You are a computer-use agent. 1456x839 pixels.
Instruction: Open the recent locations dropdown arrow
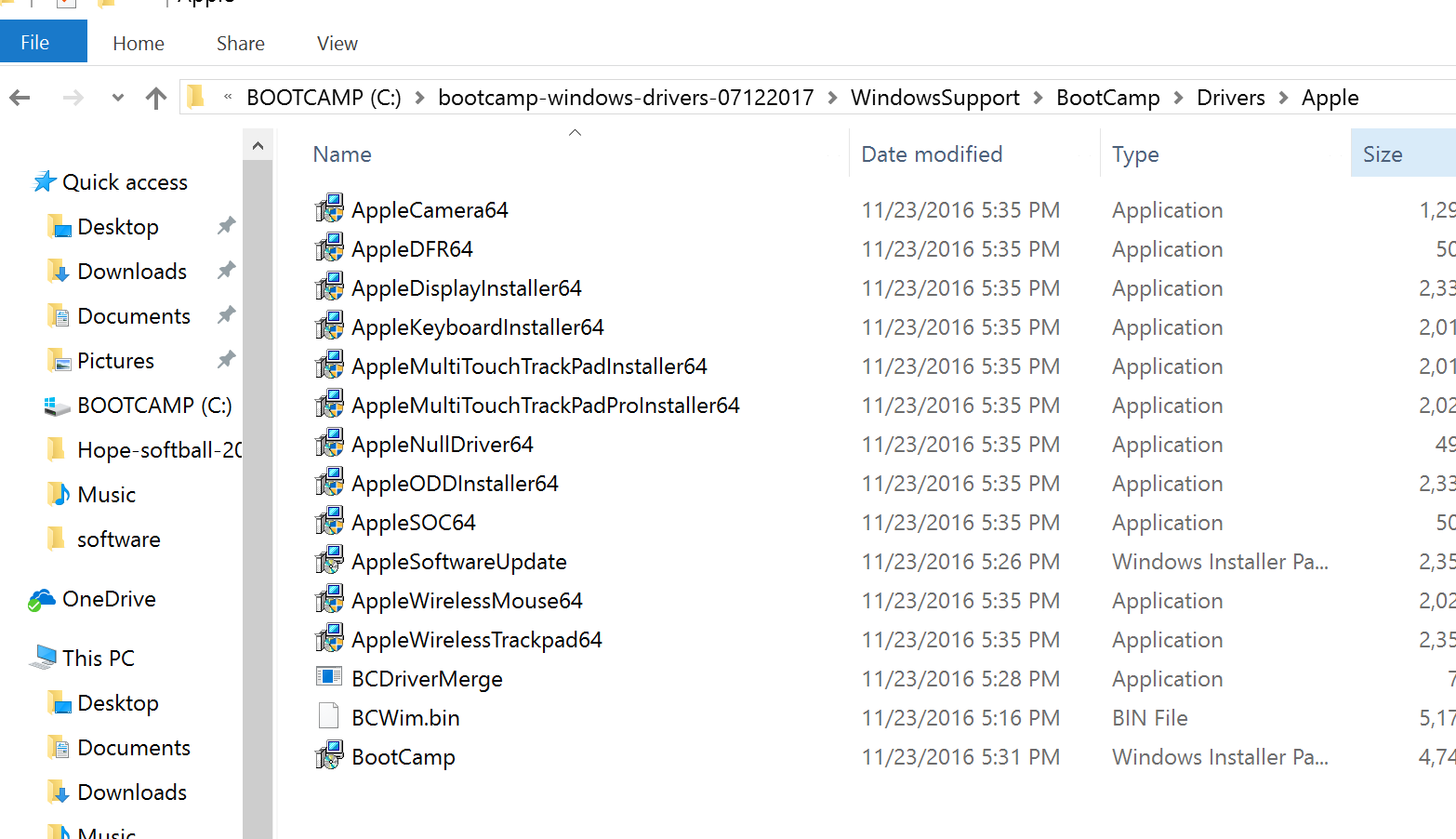coord(117,97)
